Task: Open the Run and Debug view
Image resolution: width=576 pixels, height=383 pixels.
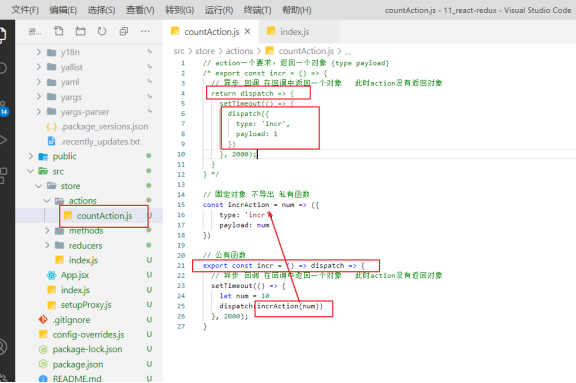Action: (3, 140)
